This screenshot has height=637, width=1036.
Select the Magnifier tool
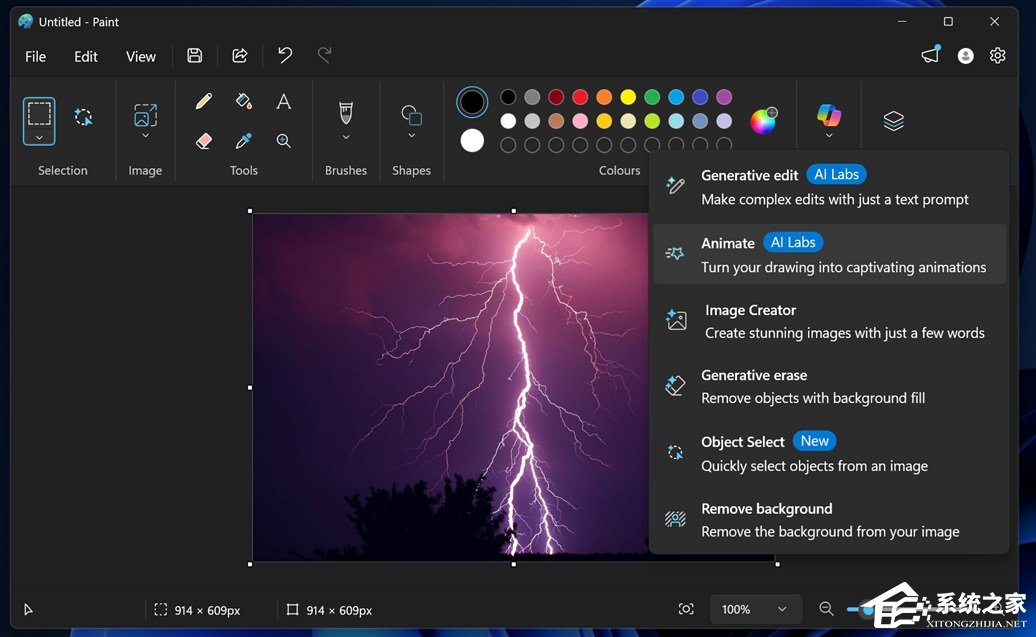pos(283,140)
